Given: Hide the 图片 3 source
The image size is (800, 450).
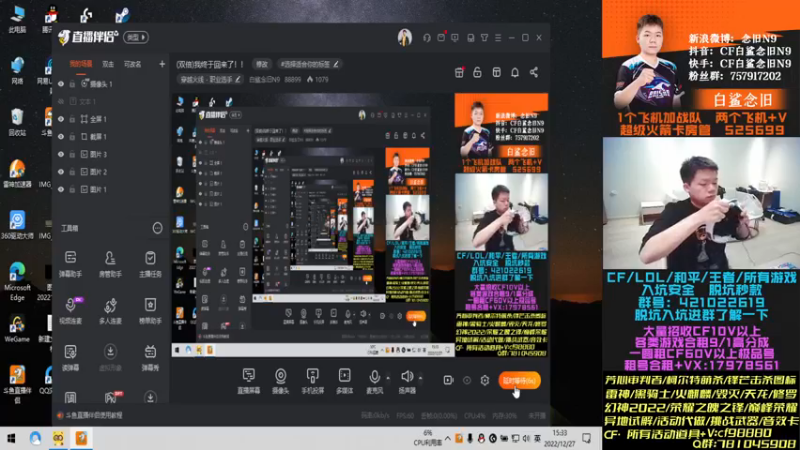Looking at the screenshot, I should (x=61, y=154).
